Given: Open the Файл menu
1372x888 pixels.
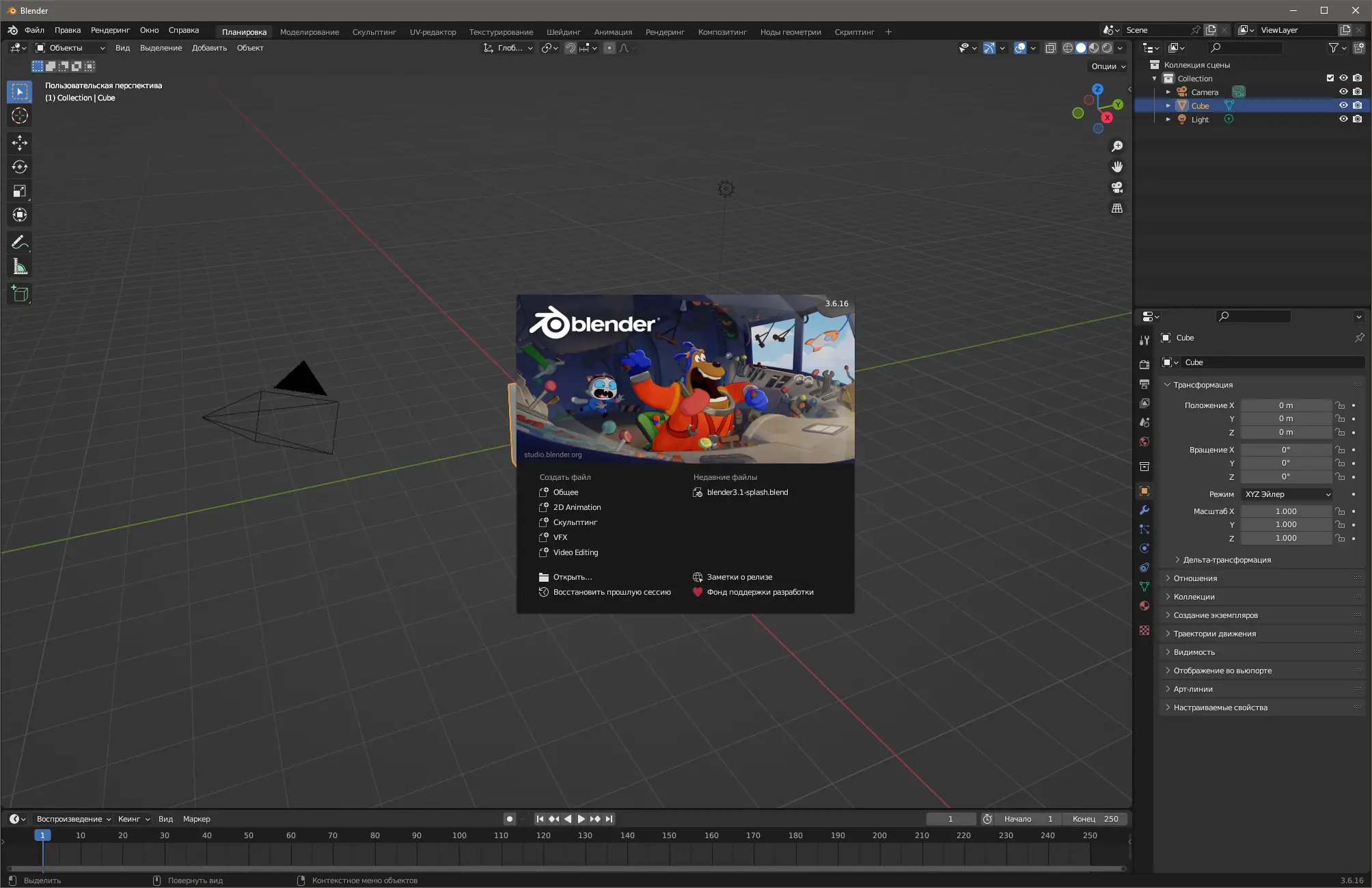Looking at the screenshot, I should [x=34, y=30].
